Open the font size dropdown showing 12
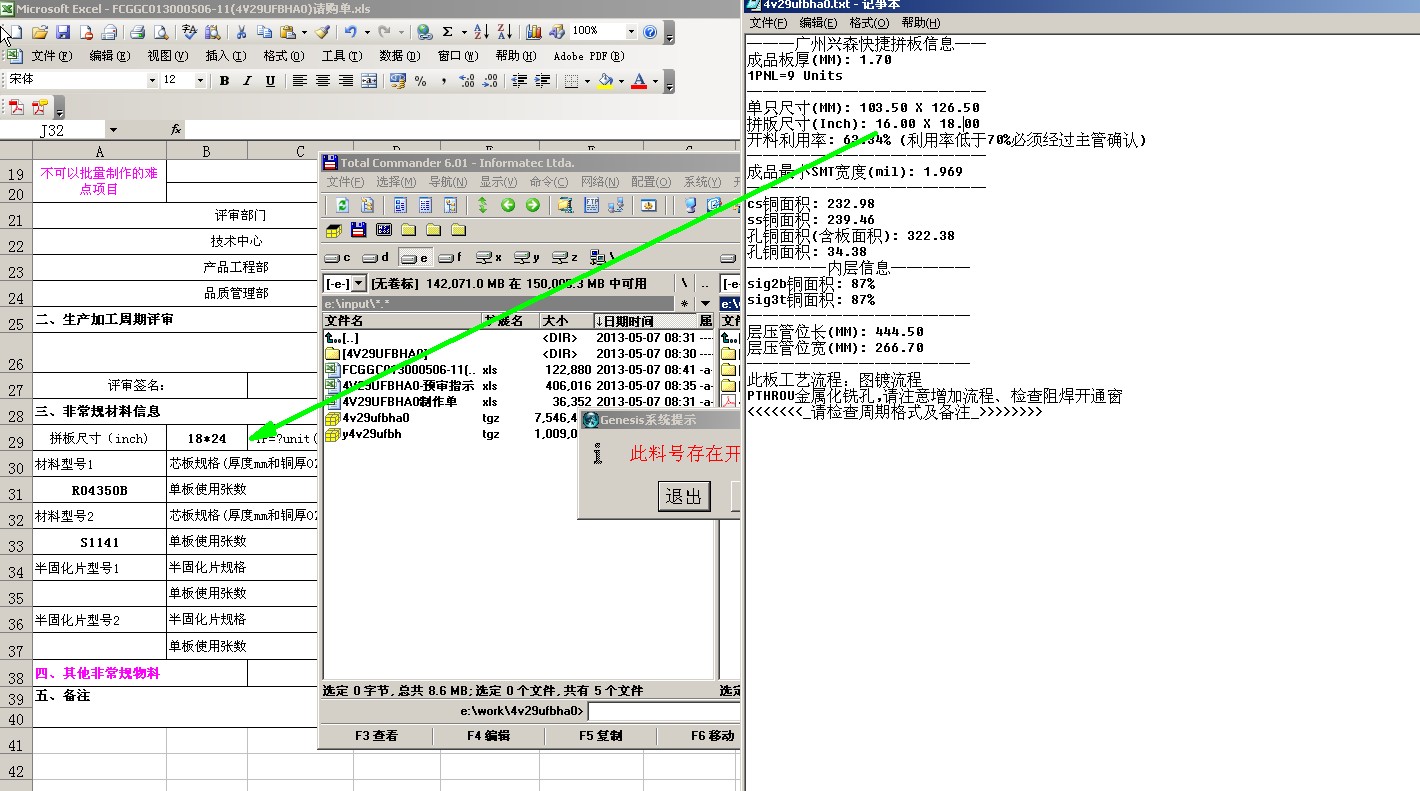The width and height of the screenshot is (1420, 791). coord(200,81)
